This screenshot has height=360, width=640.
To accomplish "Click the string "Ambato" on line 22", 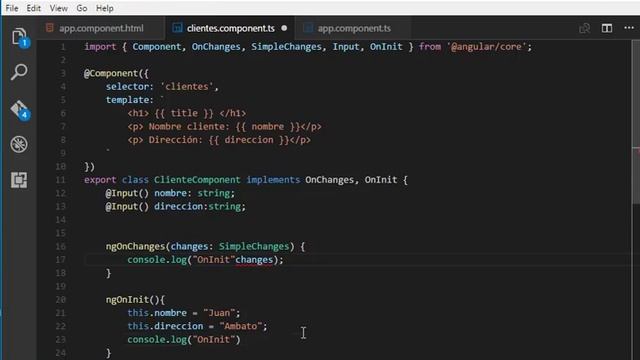I will 241,326.
